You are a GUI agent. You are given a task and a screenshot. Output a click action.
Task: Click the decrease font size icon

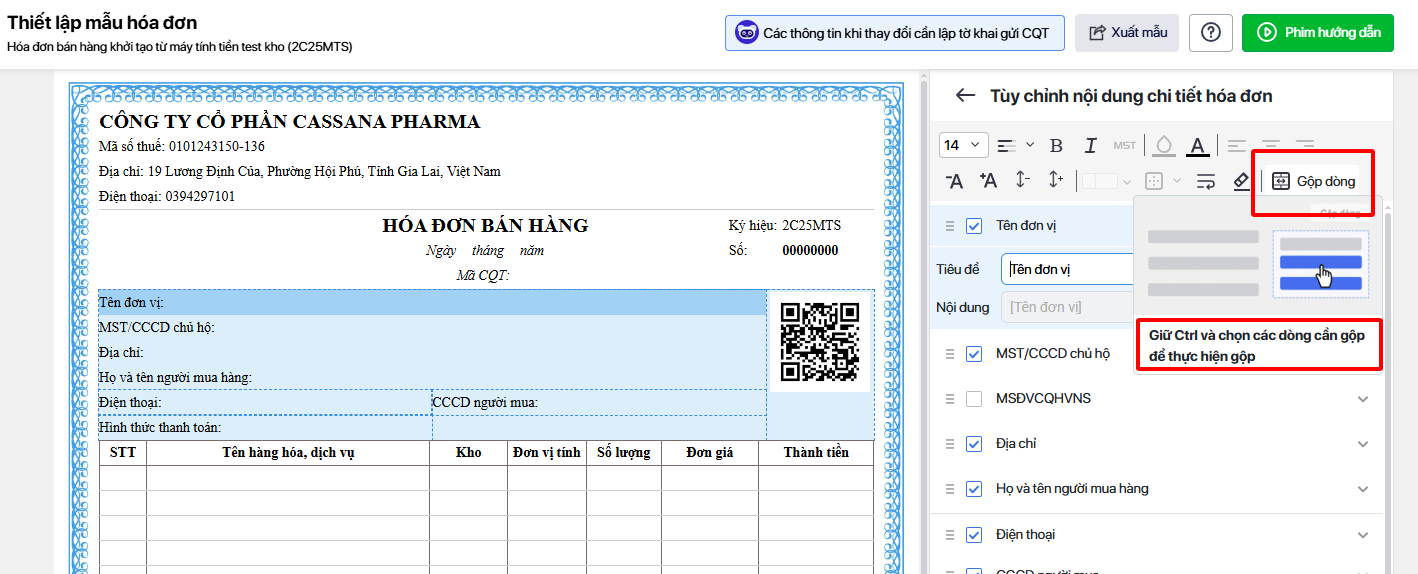[x=955, y=181]
